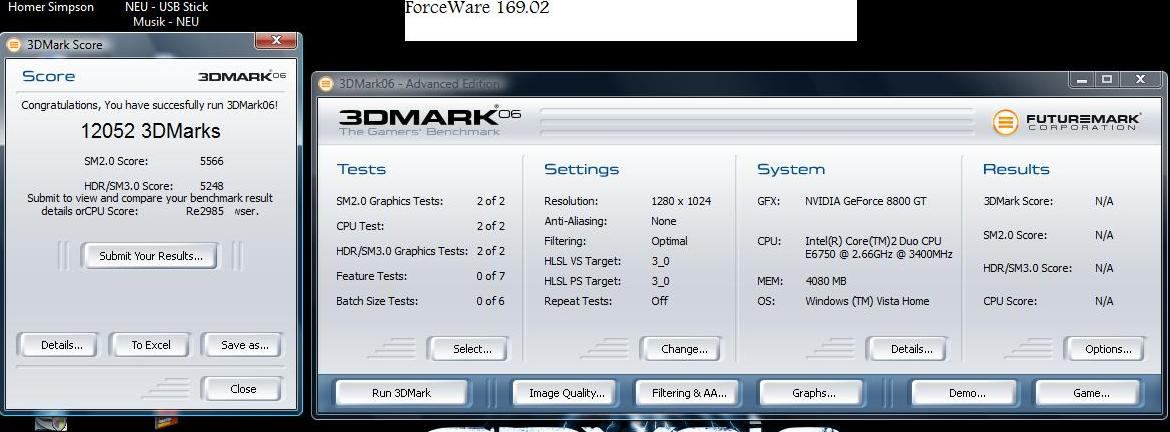This screenshot has width=1170, height=432.
Task: Click the Futuremark Corporation logo
Action: 1067,122
